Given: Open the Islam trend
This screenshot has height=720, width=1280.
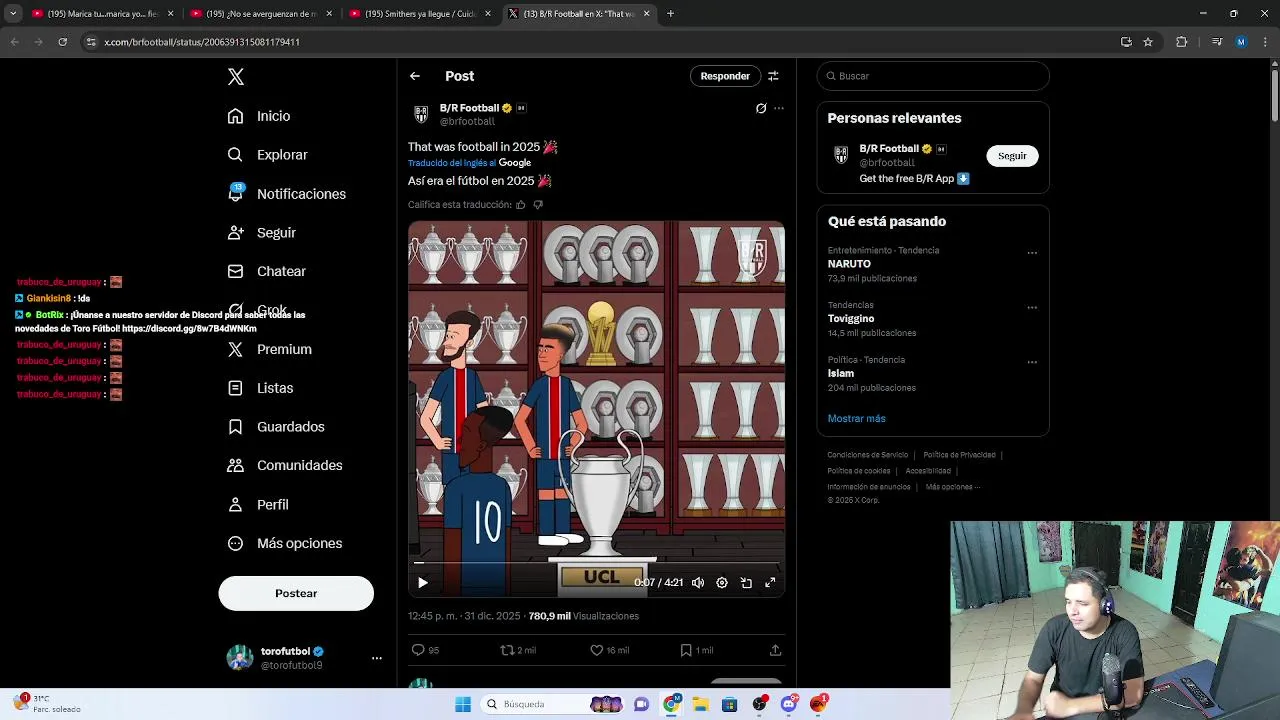Looking at the screenshot, I should [841, 373].
